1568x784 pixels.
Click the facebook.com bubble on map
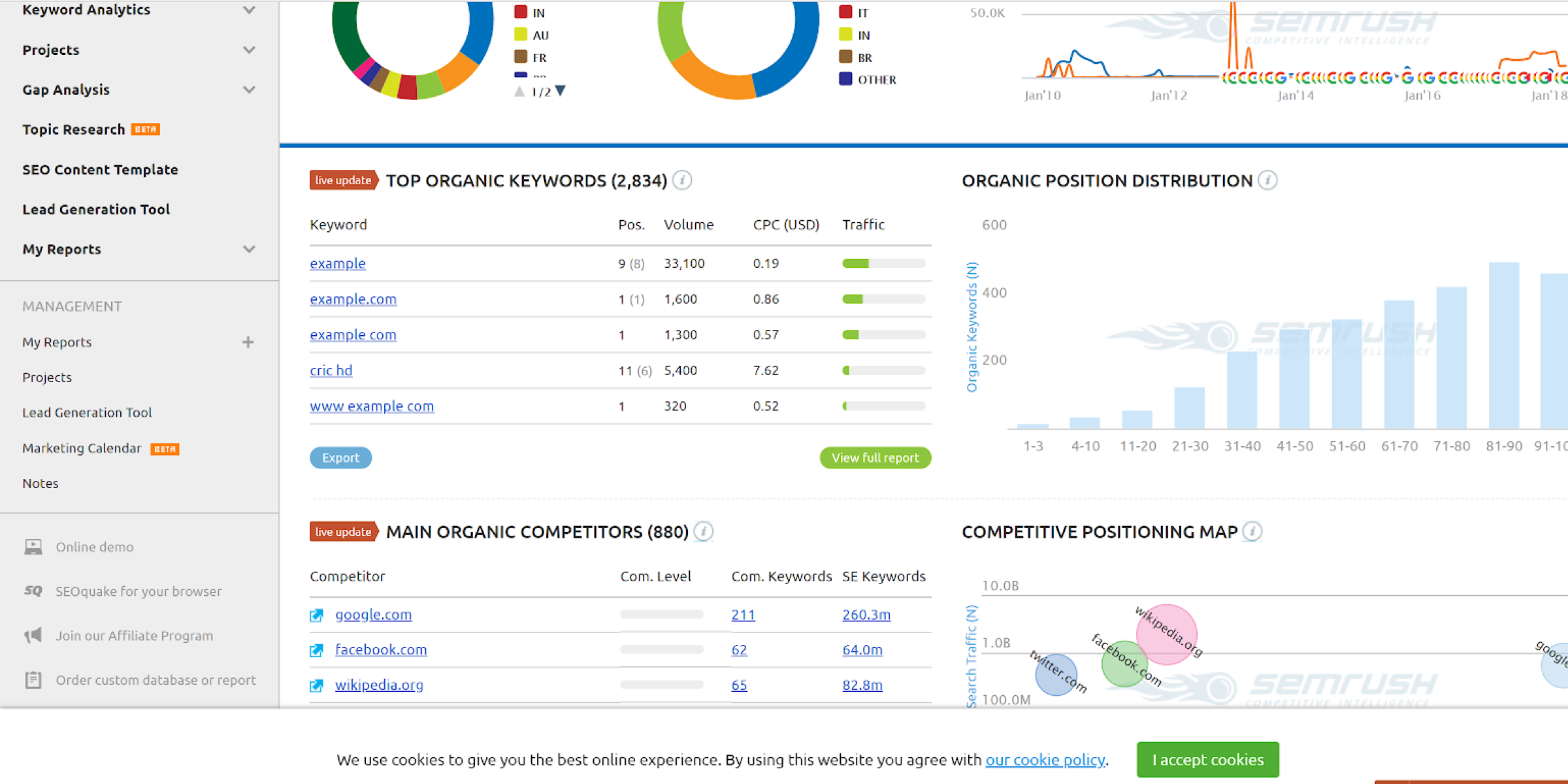1125,663
